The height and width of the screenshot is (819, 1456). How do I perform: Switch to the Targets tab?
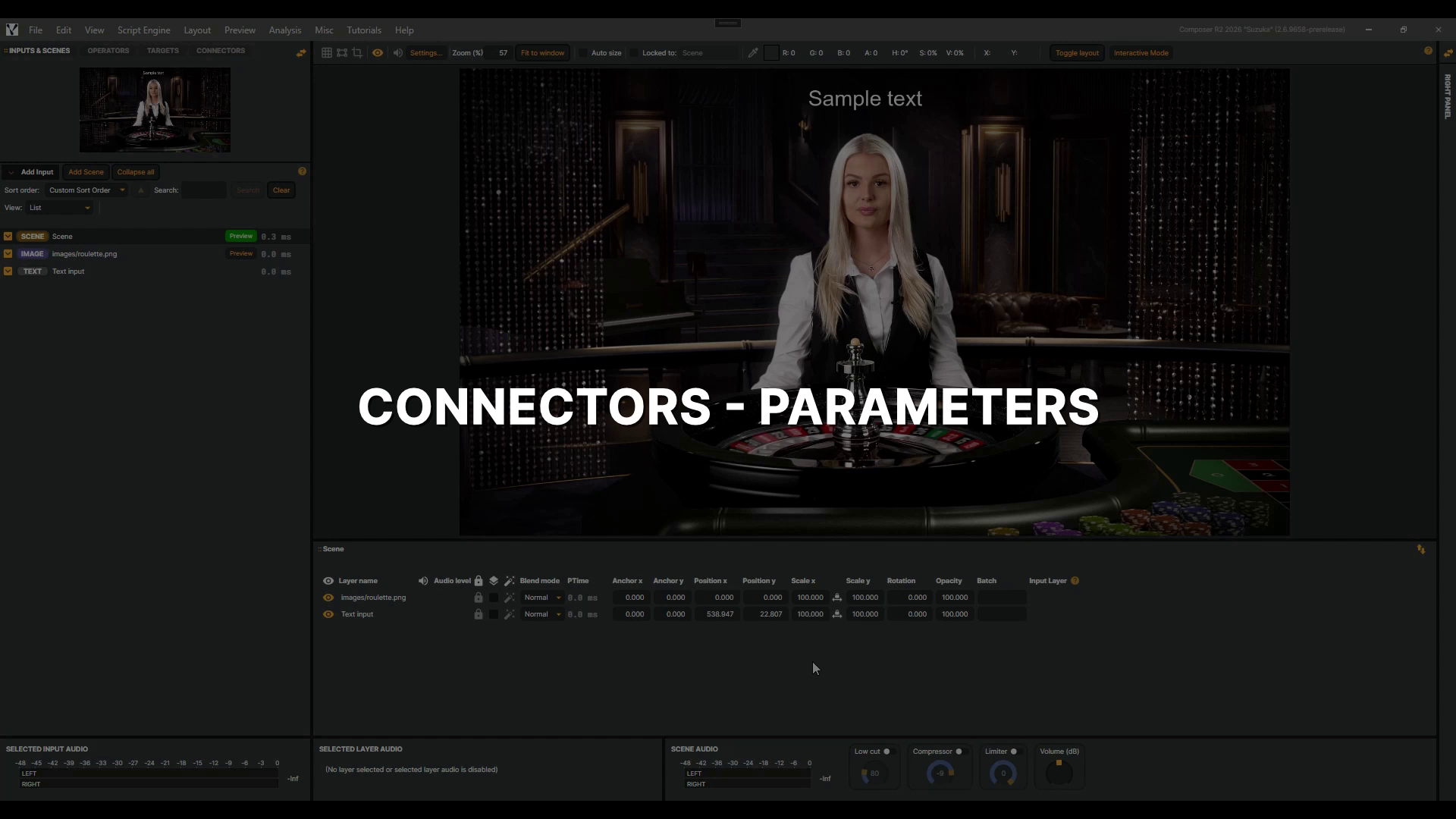[163, 51]
